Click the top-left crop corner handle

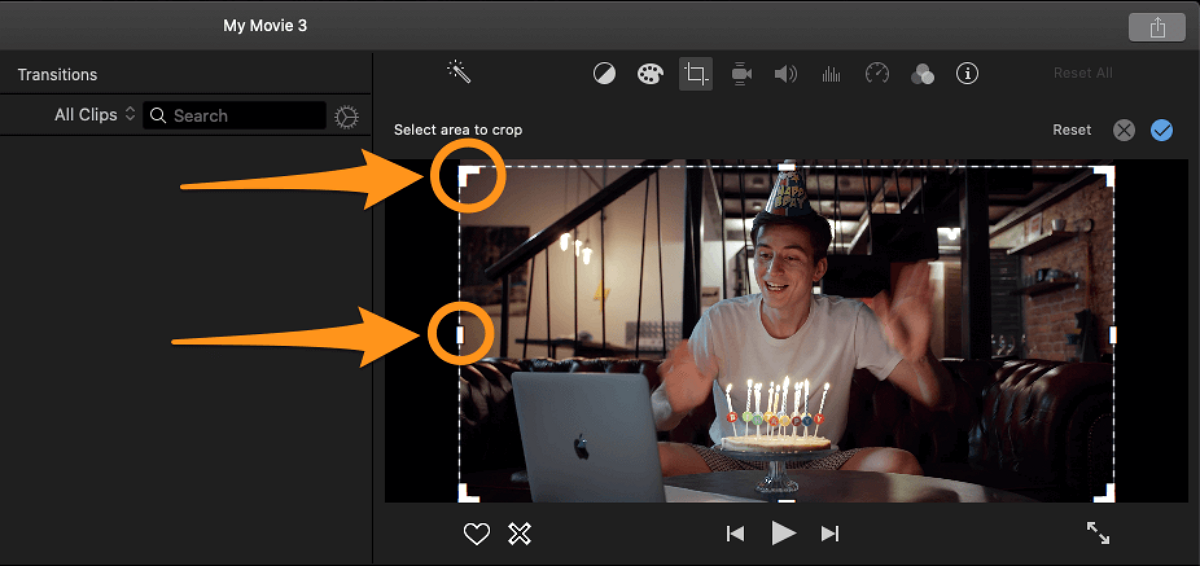click(x=468, y=177)
